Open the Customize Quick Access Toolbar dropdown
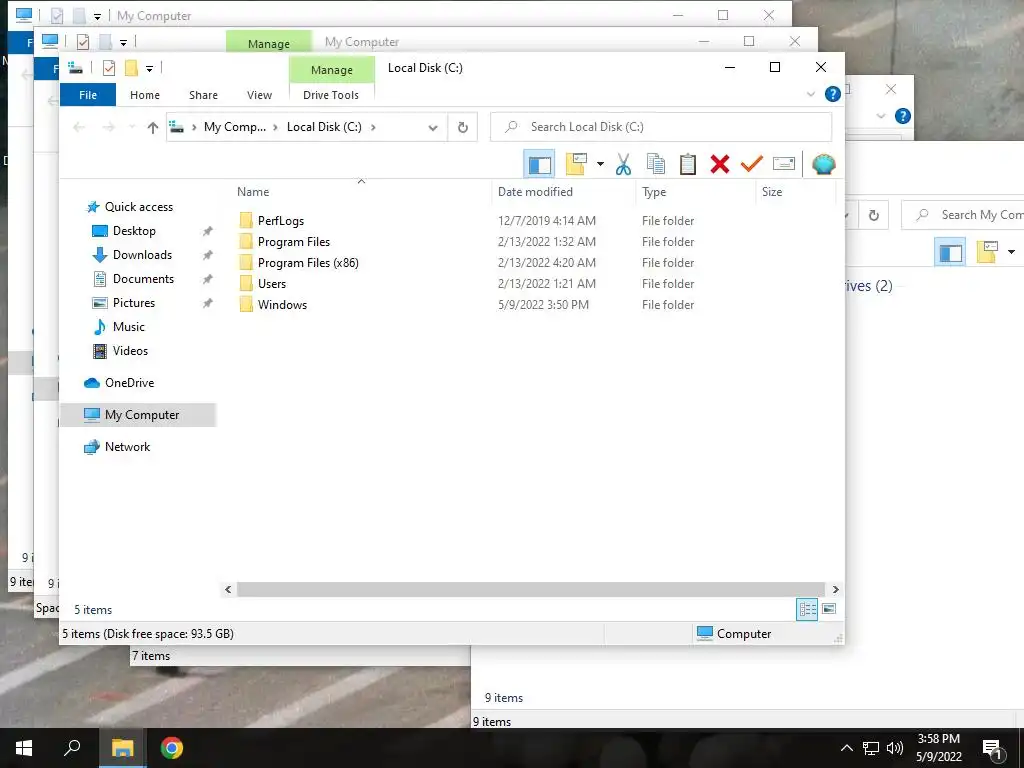Image resolution: width=1024 pixels, height=768 pixels. tap(150, 69)
